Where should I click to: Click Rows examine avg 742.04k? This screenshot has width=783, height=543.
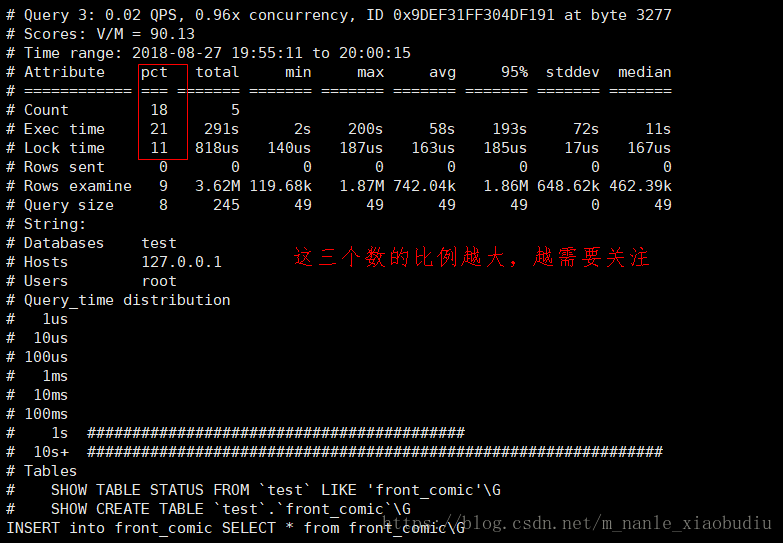[x=424, y=186]
